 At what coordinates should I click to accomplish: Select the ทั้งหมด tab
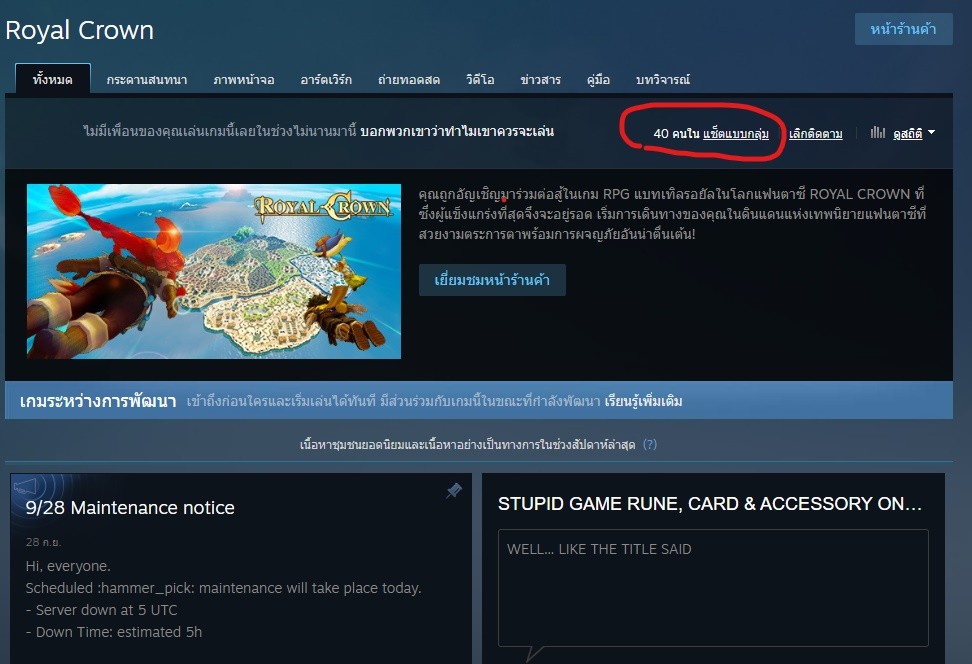click(53, 79)
